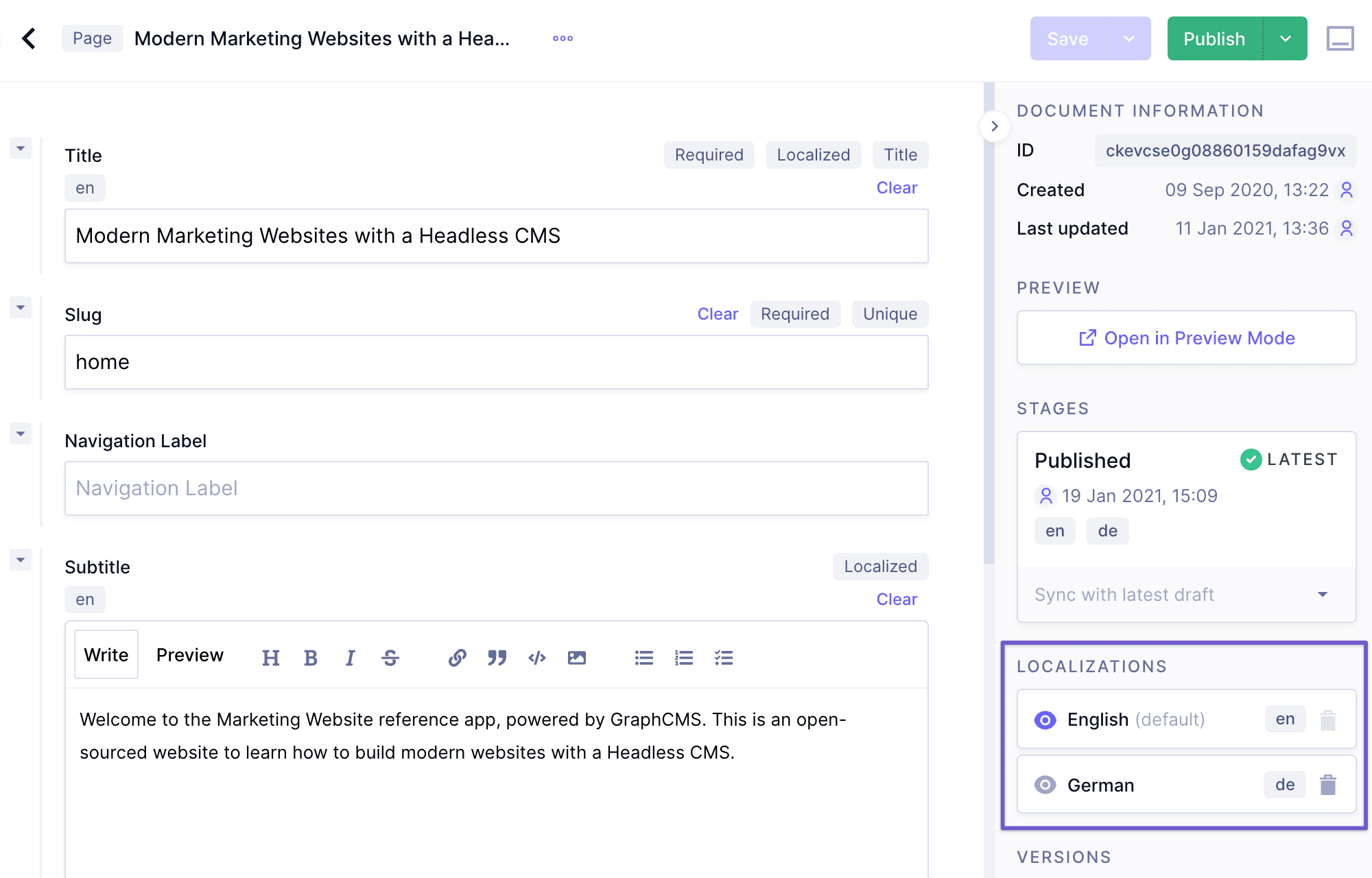The image size is (1372, 878).
Task: Insert an image into the Subtitle field
Action: tap(577, 657)
